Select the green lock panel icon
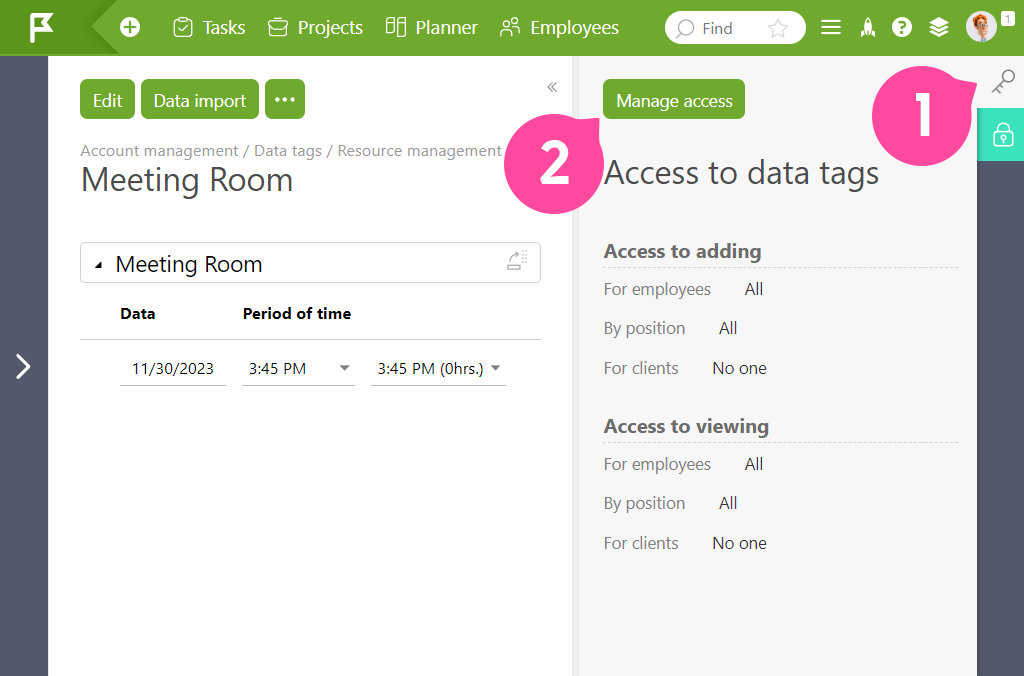 tap(1003, 135)
